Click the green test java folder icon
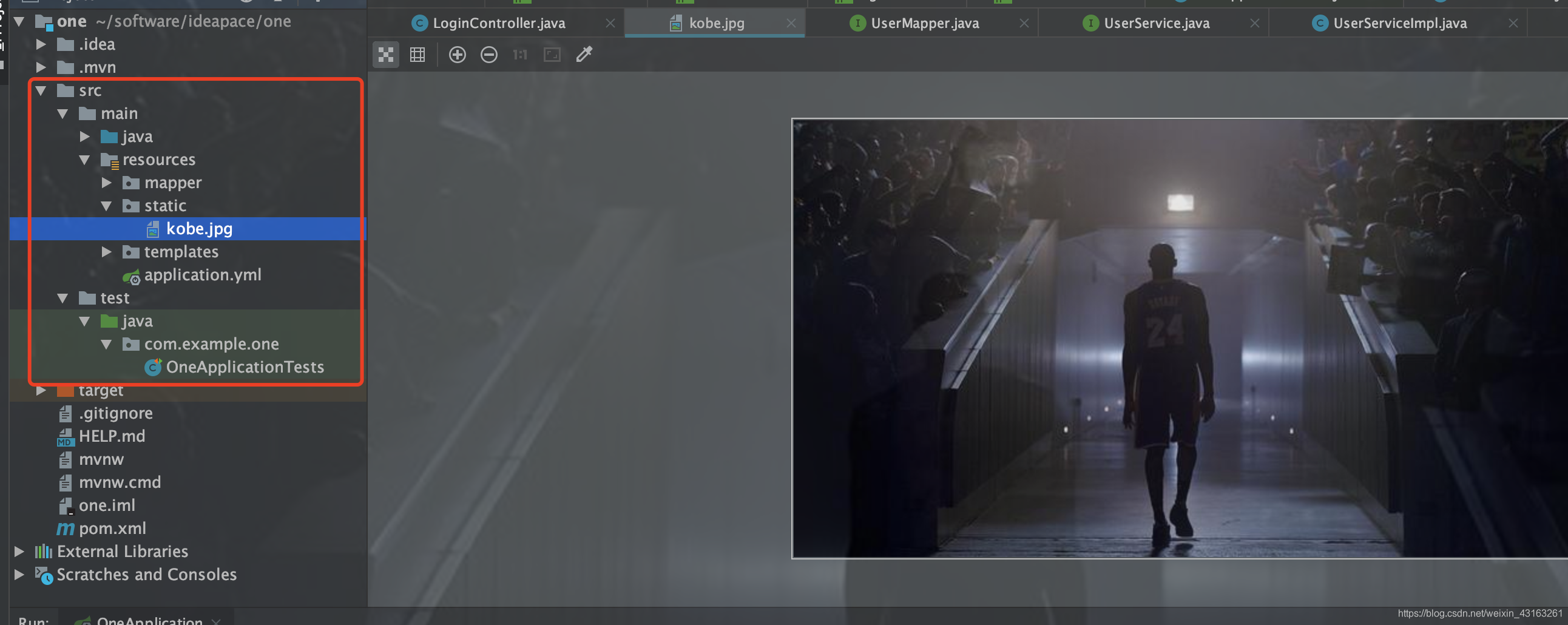Image resolution: width=1568 pixels, height=625 pixels. coord(109,321)
